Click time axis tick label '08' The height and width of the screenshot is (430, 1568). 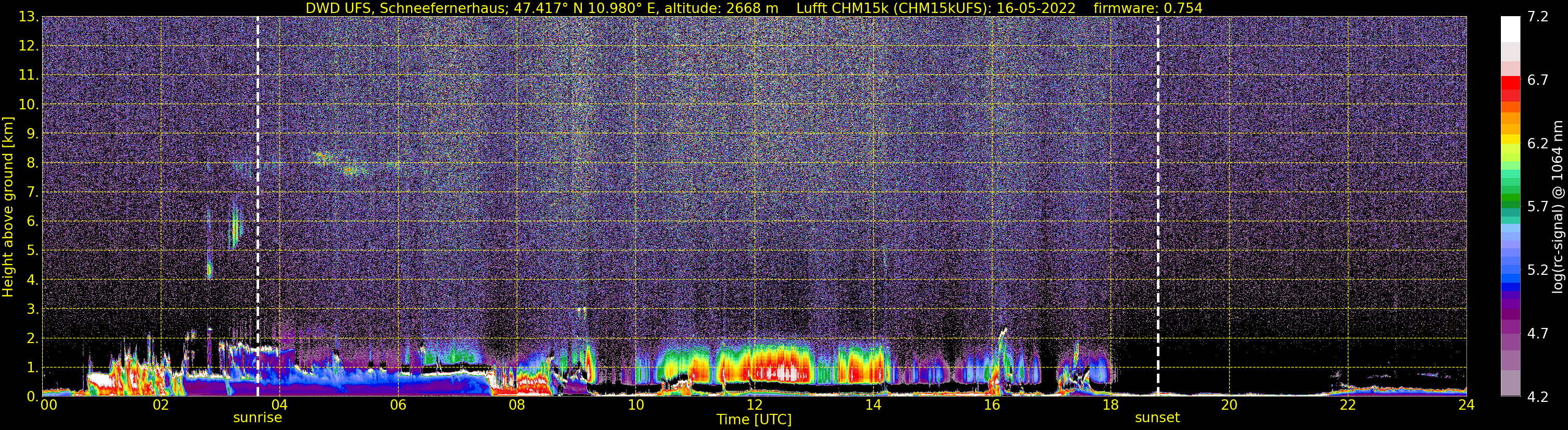tap(517, 405)
